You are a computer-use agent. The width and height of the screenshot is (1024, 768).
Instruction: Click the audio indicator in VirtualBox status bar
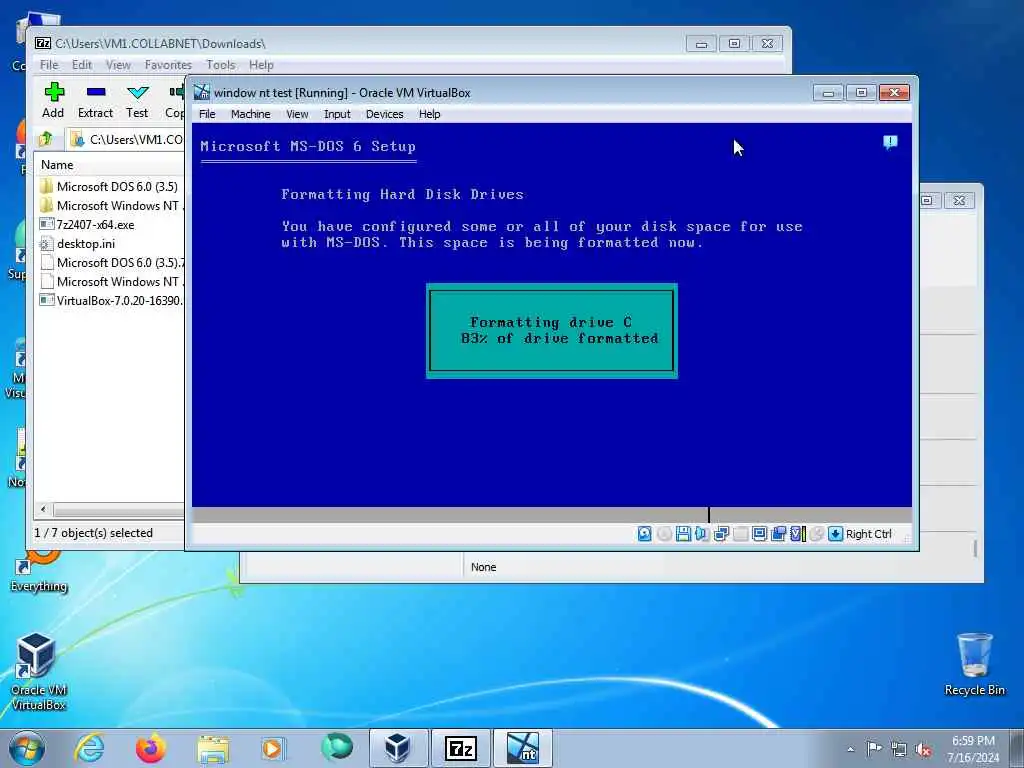tap(702, 534)
